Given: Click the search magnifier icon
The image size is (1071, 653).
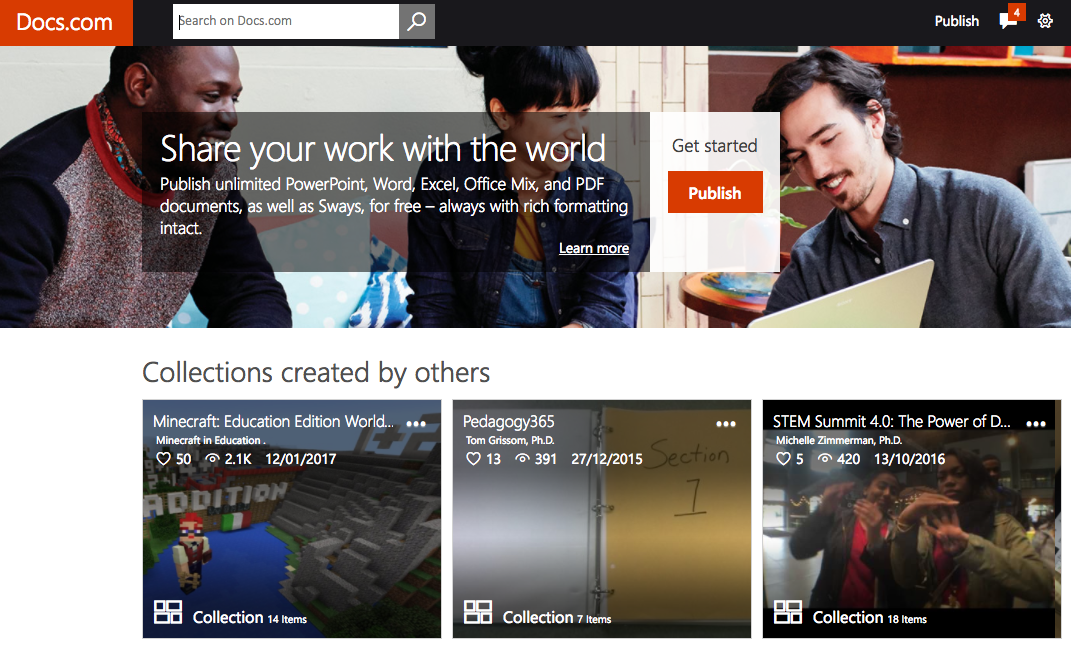Looking at the screenshot, I should [x=416, y=21].
